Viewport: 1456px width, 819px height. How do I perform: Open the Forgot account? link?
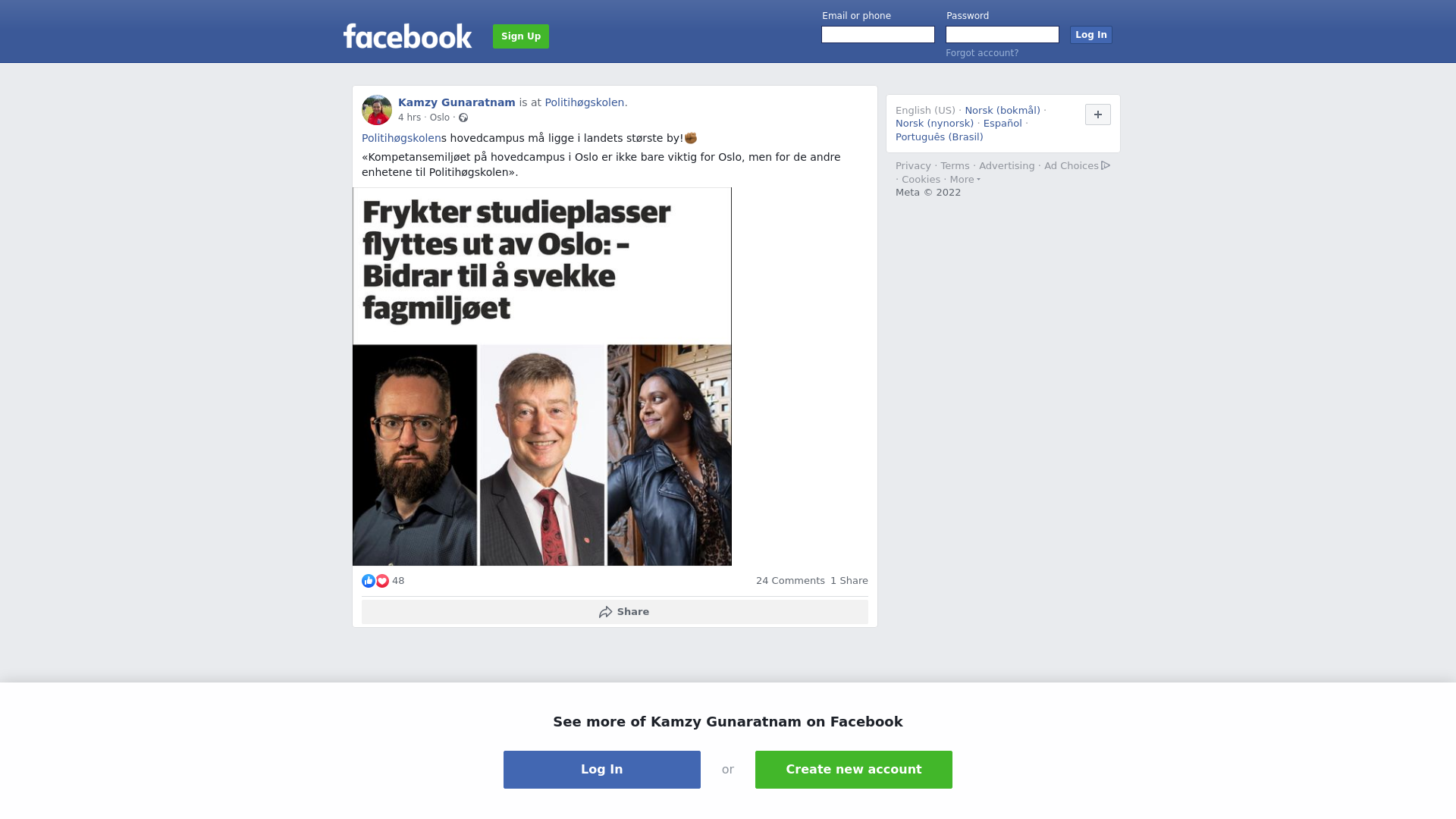[982, 53]
